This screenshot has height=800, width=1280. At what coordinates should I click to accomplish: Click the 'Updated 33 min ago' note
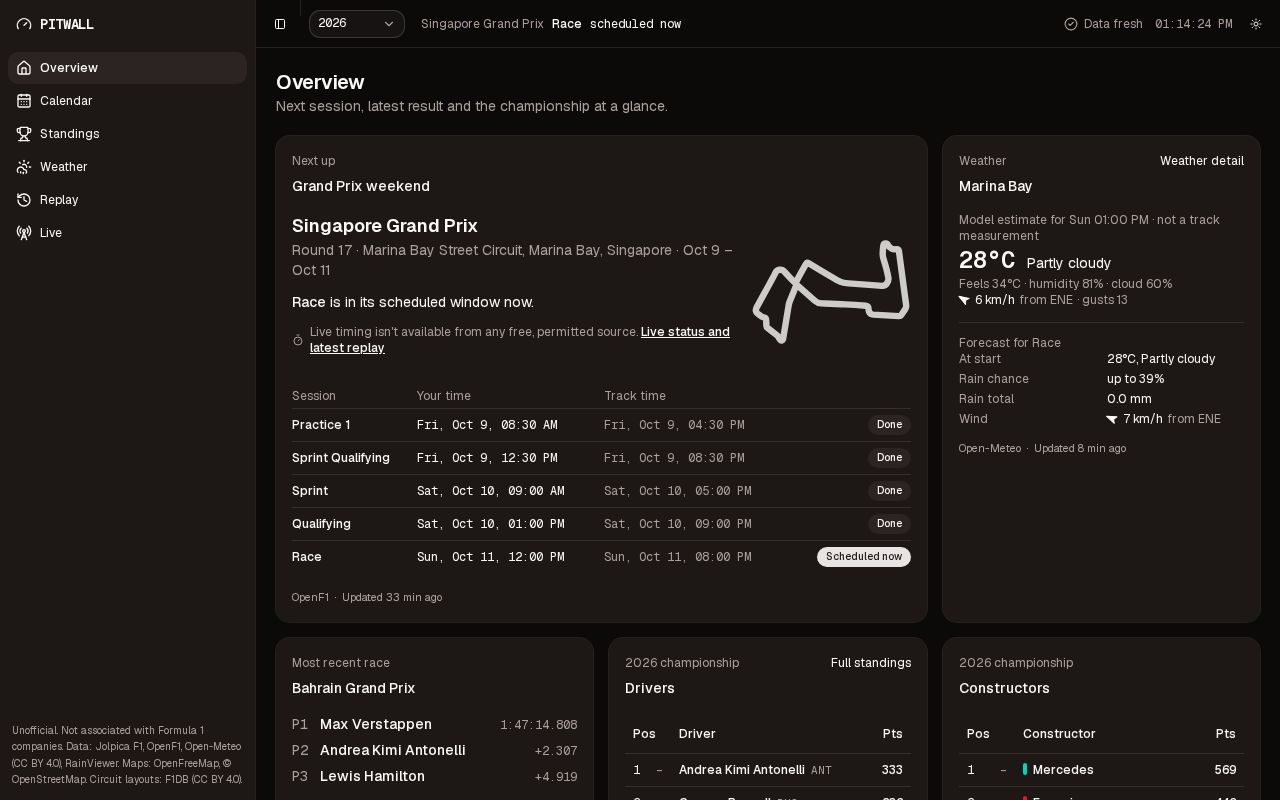tap(392, 597)
